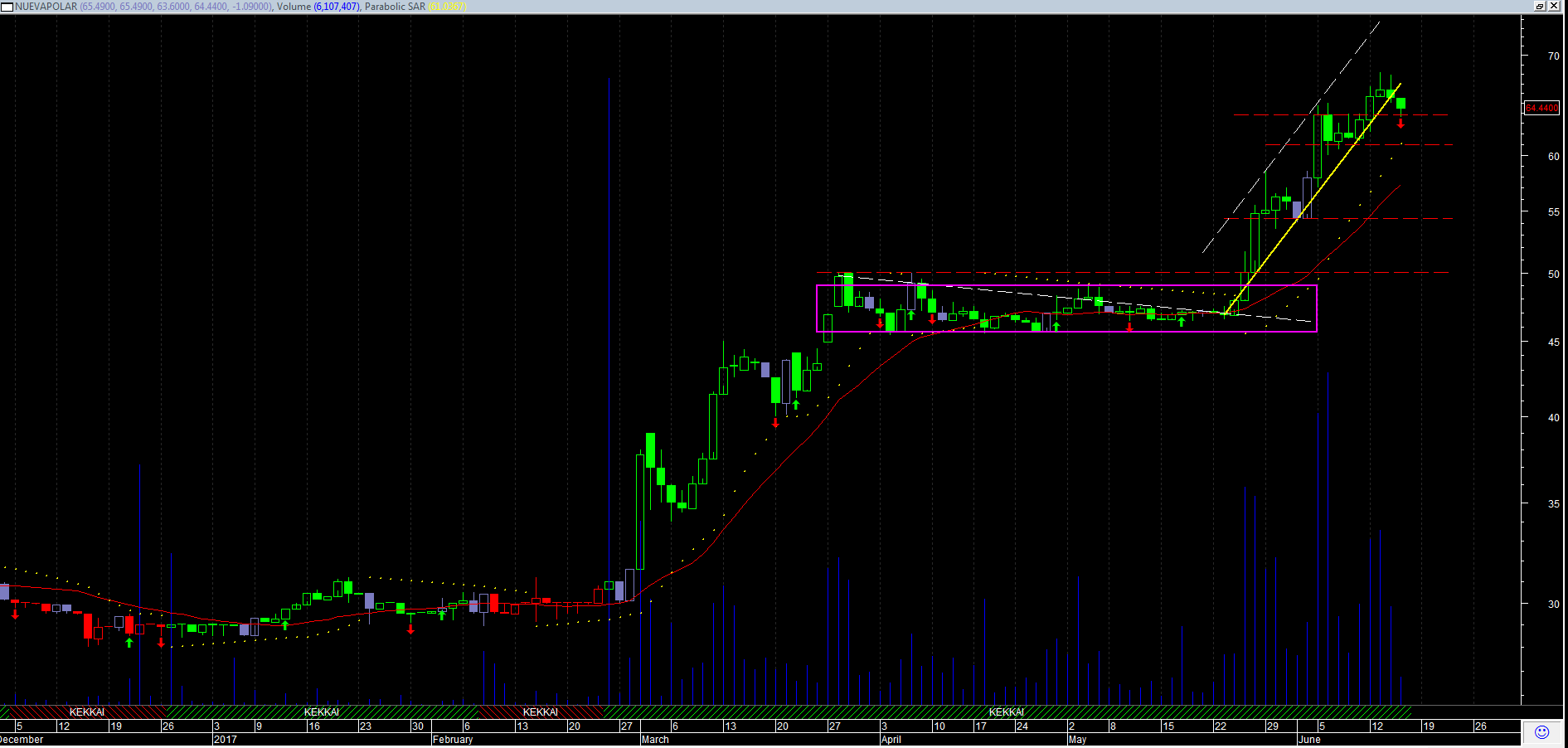The width and height of the screenshot is (1568, 748).
Task: Click the date label 15 on time axis
Action: tap(1168, 726)
